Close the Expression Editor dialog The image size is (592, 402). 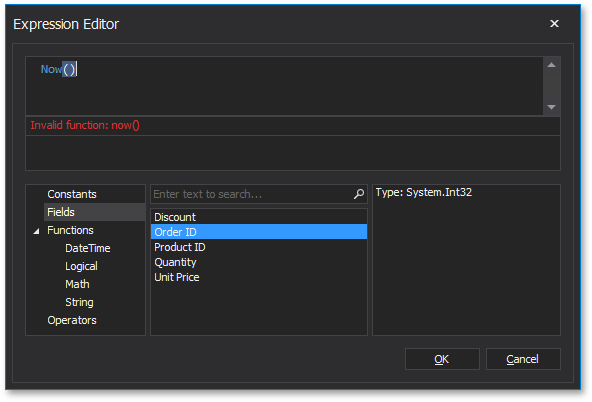point(554,24)
